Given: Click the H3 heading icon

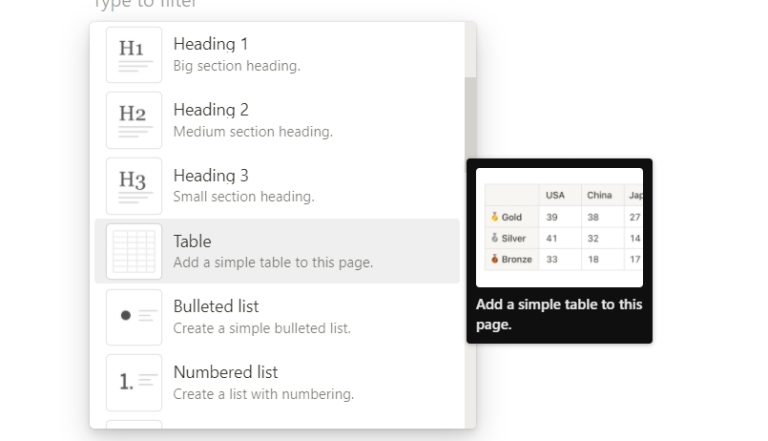Looking at the screenshot, I should click(134, 186).
